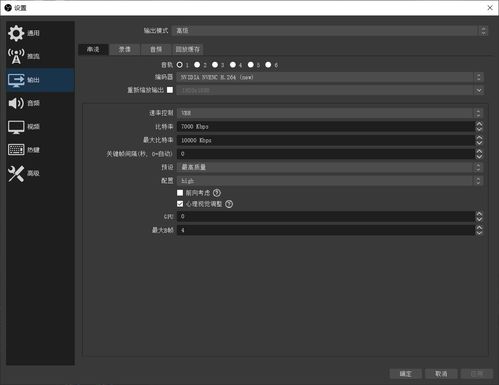499x385 pixels.
Task: Click the OK confirm button
Action: point(405,374)
